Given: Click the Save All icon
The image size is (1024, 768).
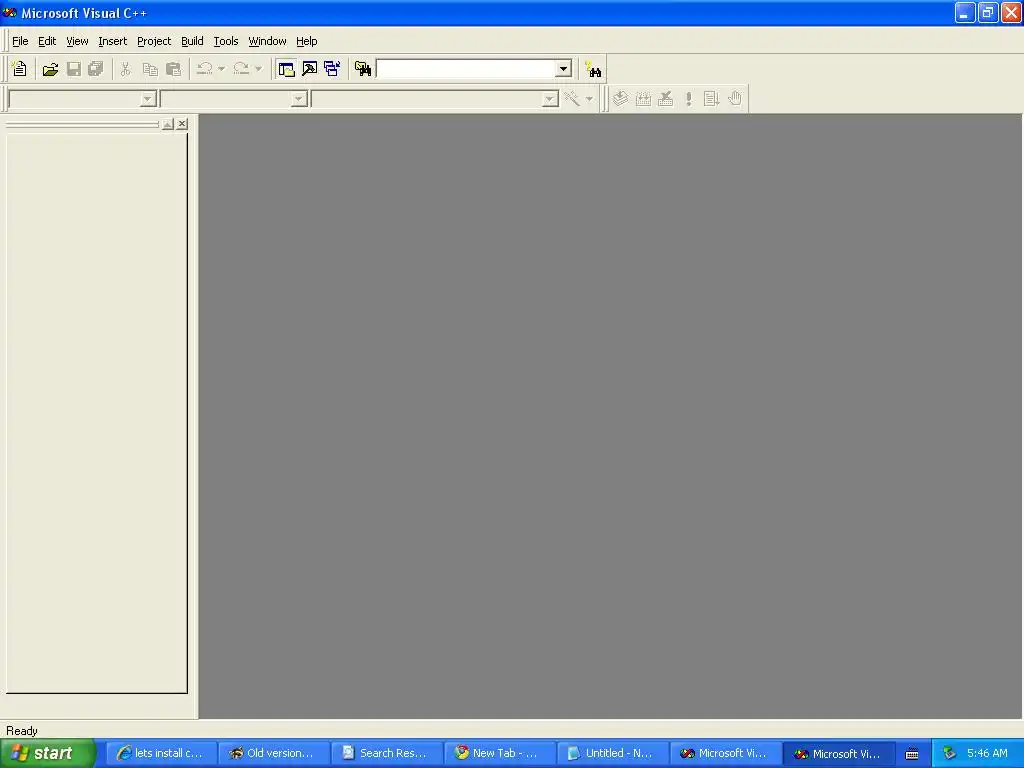Looking at the screenshot, I should [96, 69].
